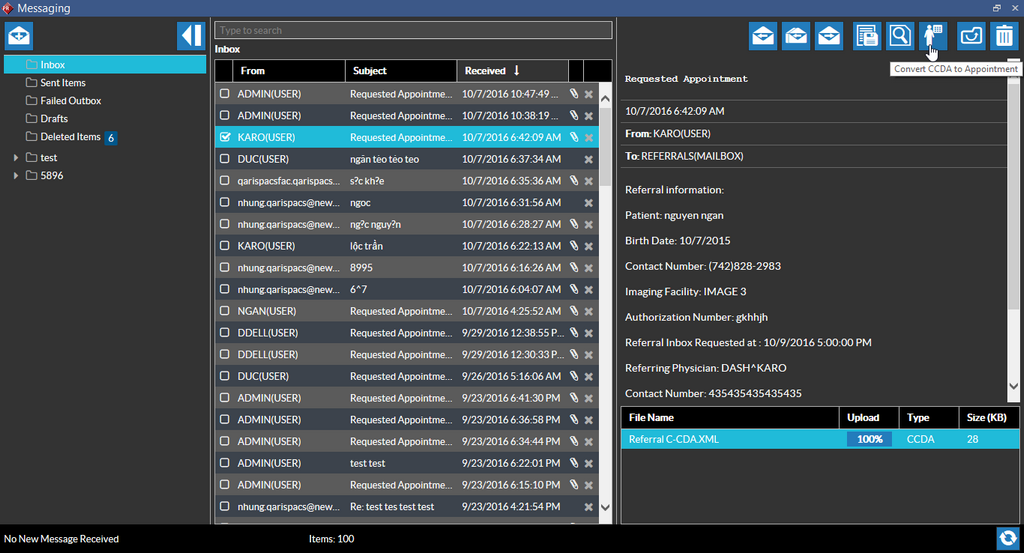Image resolution: width=1024 pixels, height=553 pixels.
Task: Click the move-to-folder icon
Action: coord(971,36)
